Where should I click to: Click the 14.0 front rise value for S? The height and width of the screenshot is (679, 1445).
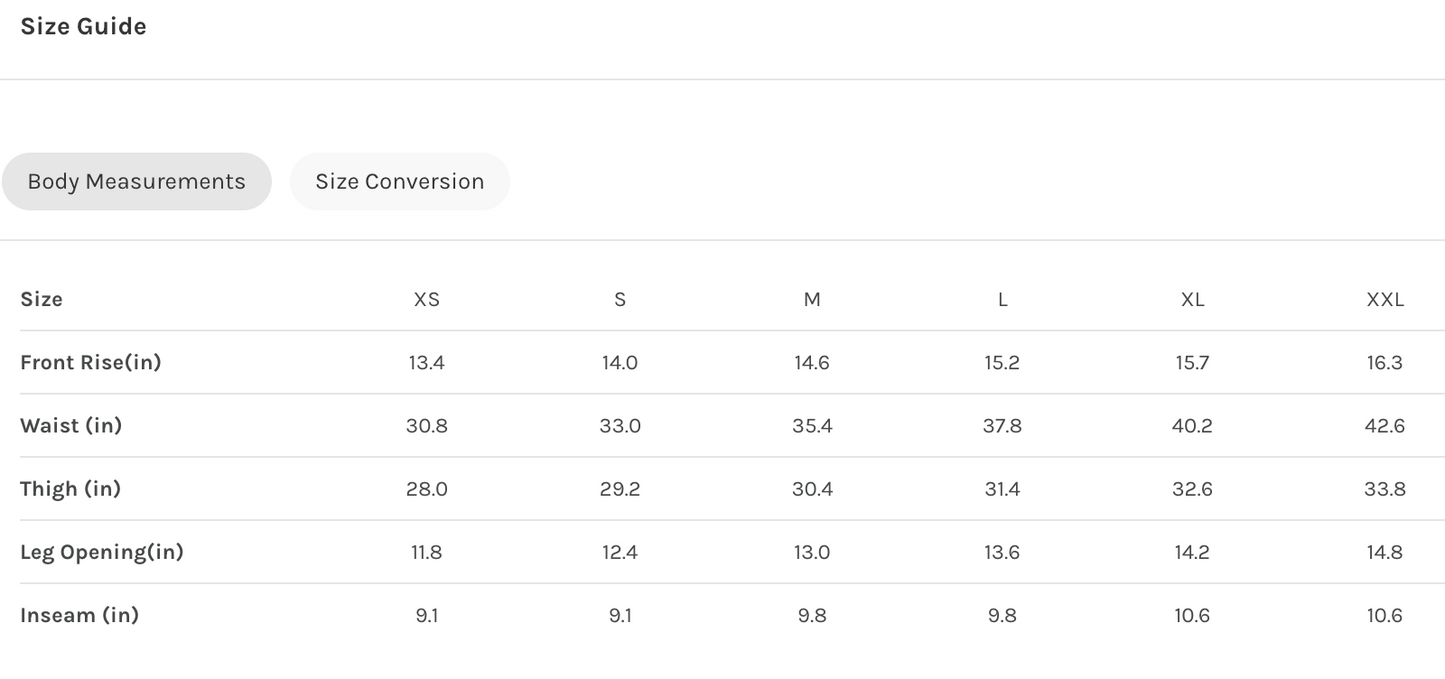620,362
